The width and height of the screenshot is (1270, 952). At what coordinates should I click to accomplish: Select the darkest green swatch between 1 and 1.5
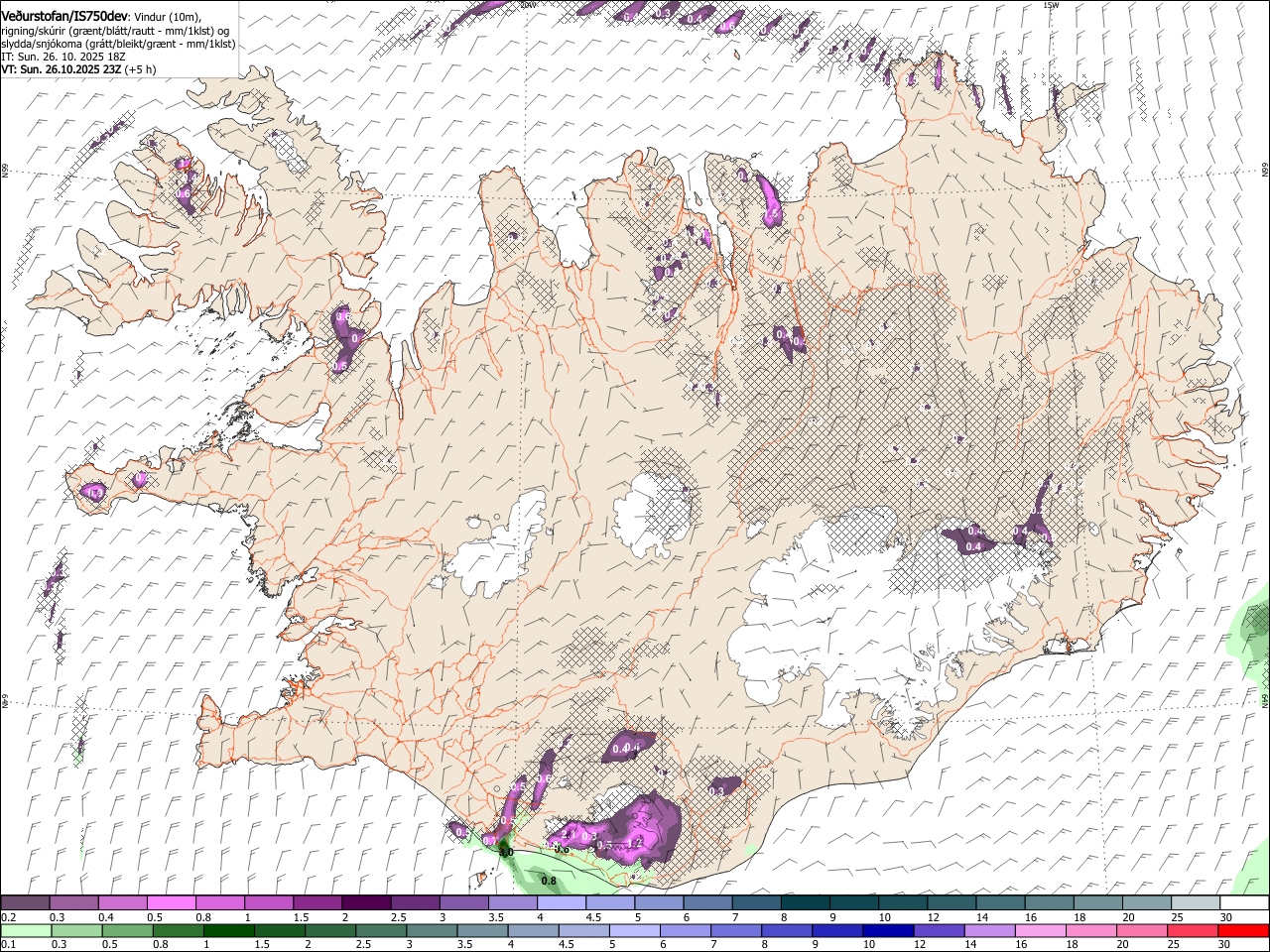click(x=228, y=930)
